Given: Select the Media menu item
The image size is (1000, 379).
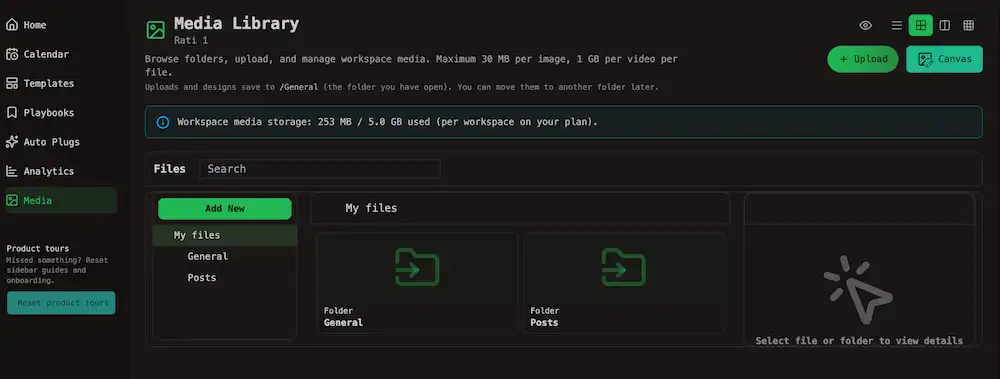Looking at the screenshot, I should click(61, 200).
